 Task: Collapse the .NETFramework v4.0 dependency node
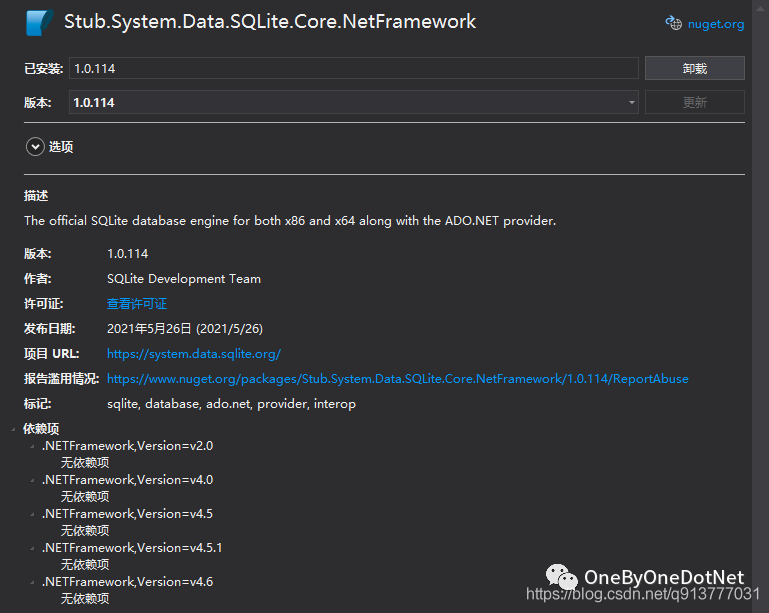(32, 480)
